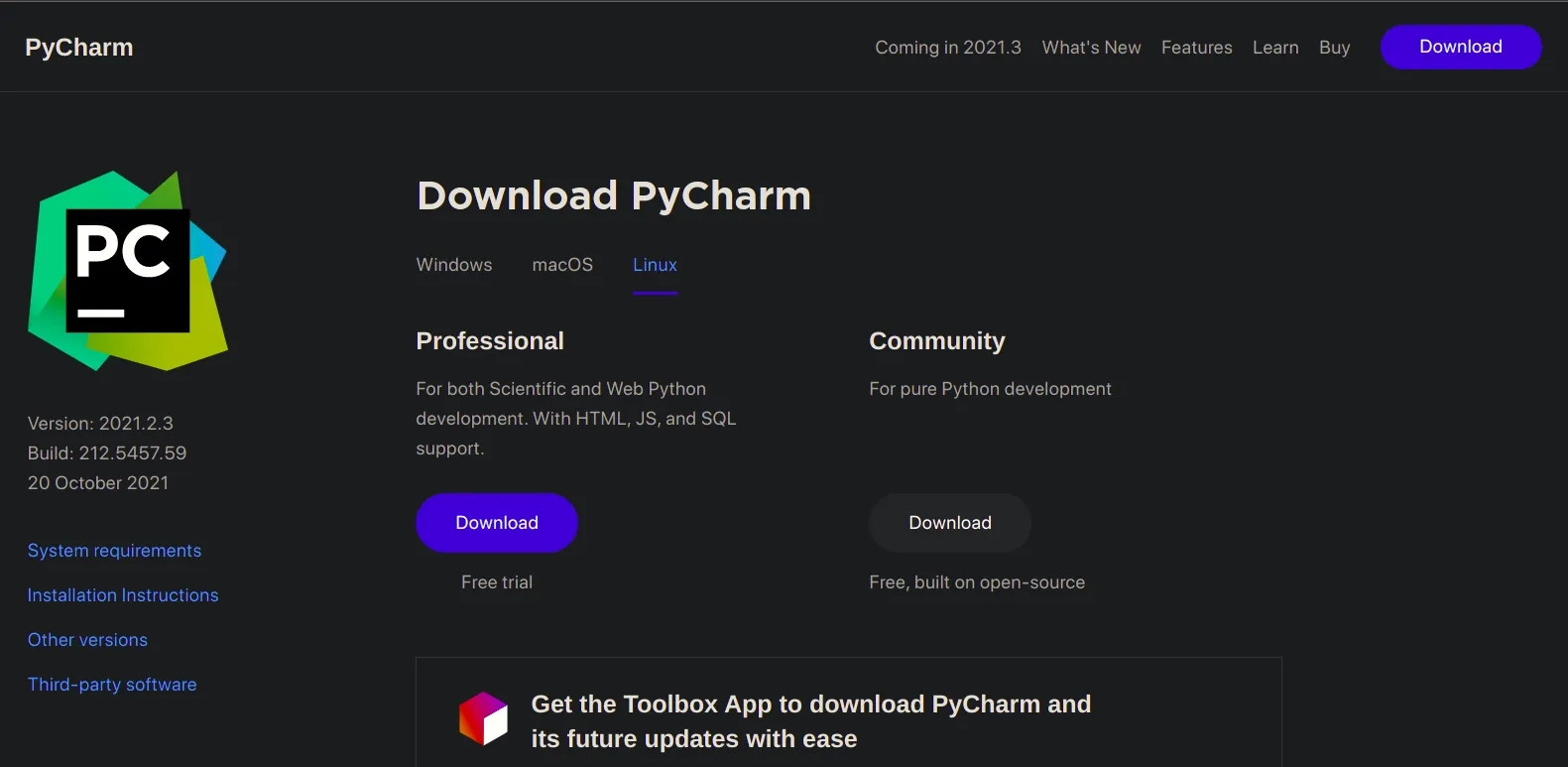Click the Scientific and Web Python description
The width and height of the screenshot is (1568, 767).
576,419
